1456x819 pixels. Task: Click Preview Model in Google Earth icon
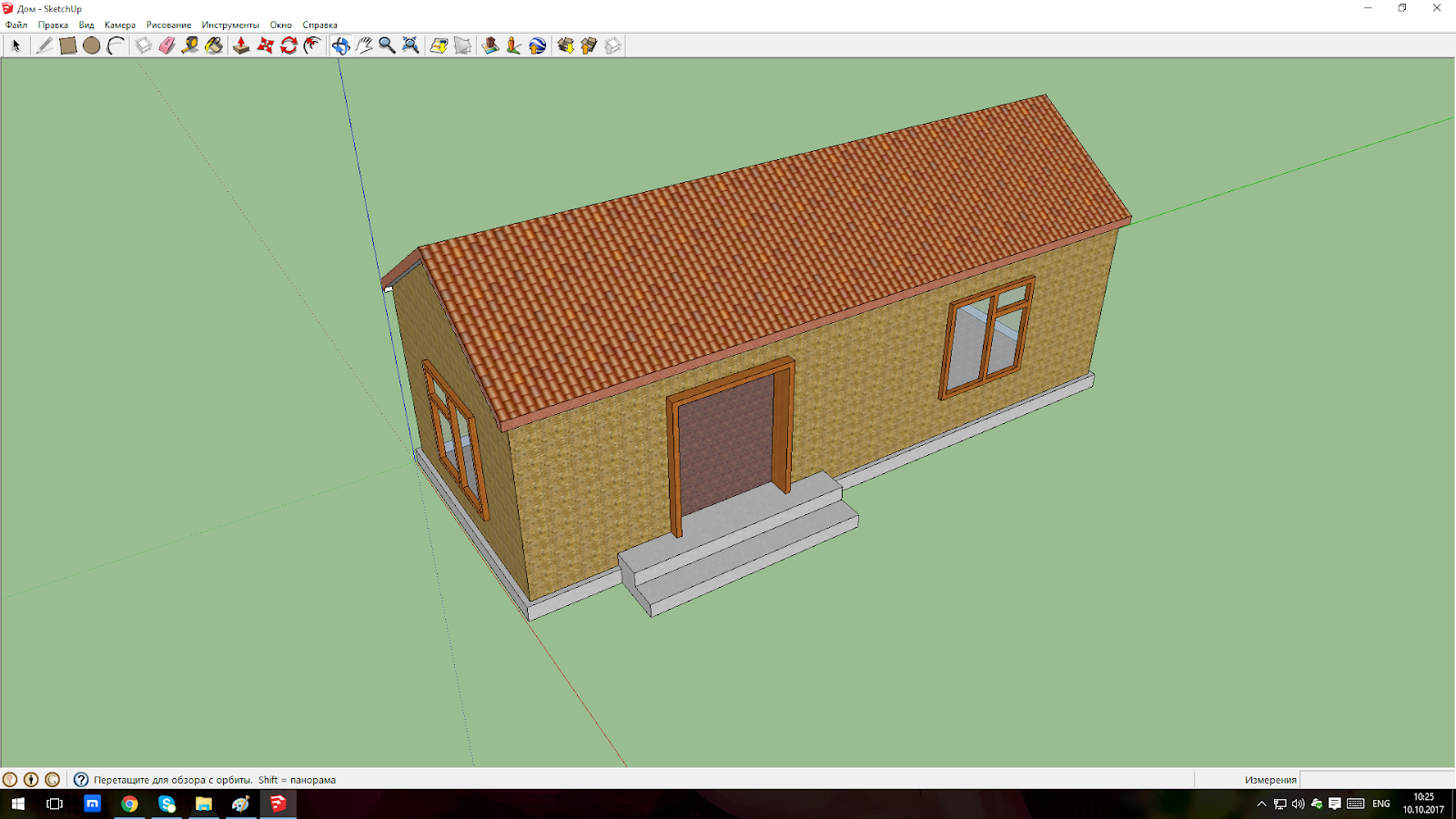coord(538,45)
